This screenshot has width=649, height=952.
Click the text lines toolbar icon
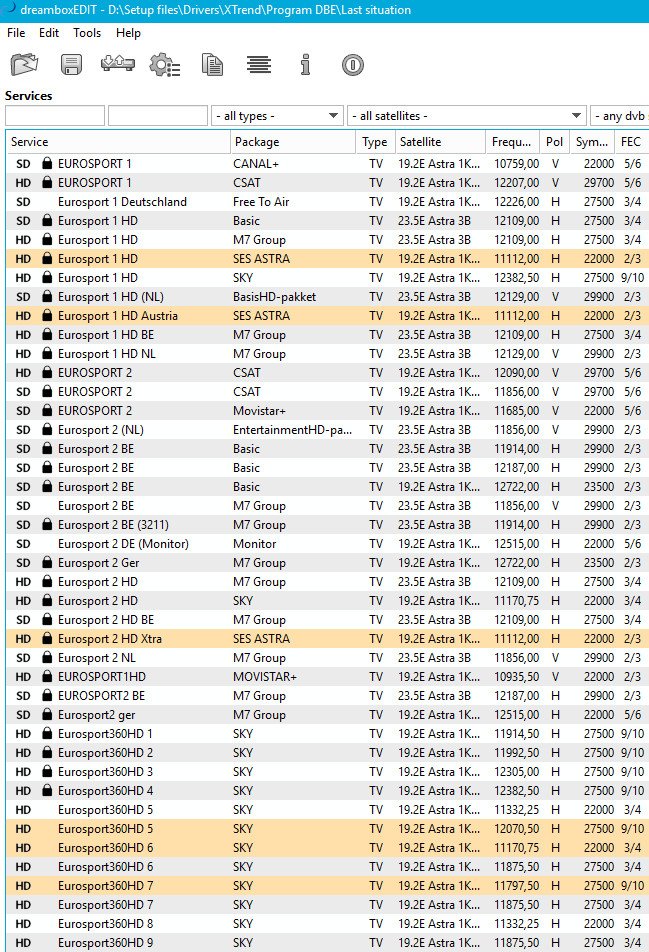(x=259, y=64)
